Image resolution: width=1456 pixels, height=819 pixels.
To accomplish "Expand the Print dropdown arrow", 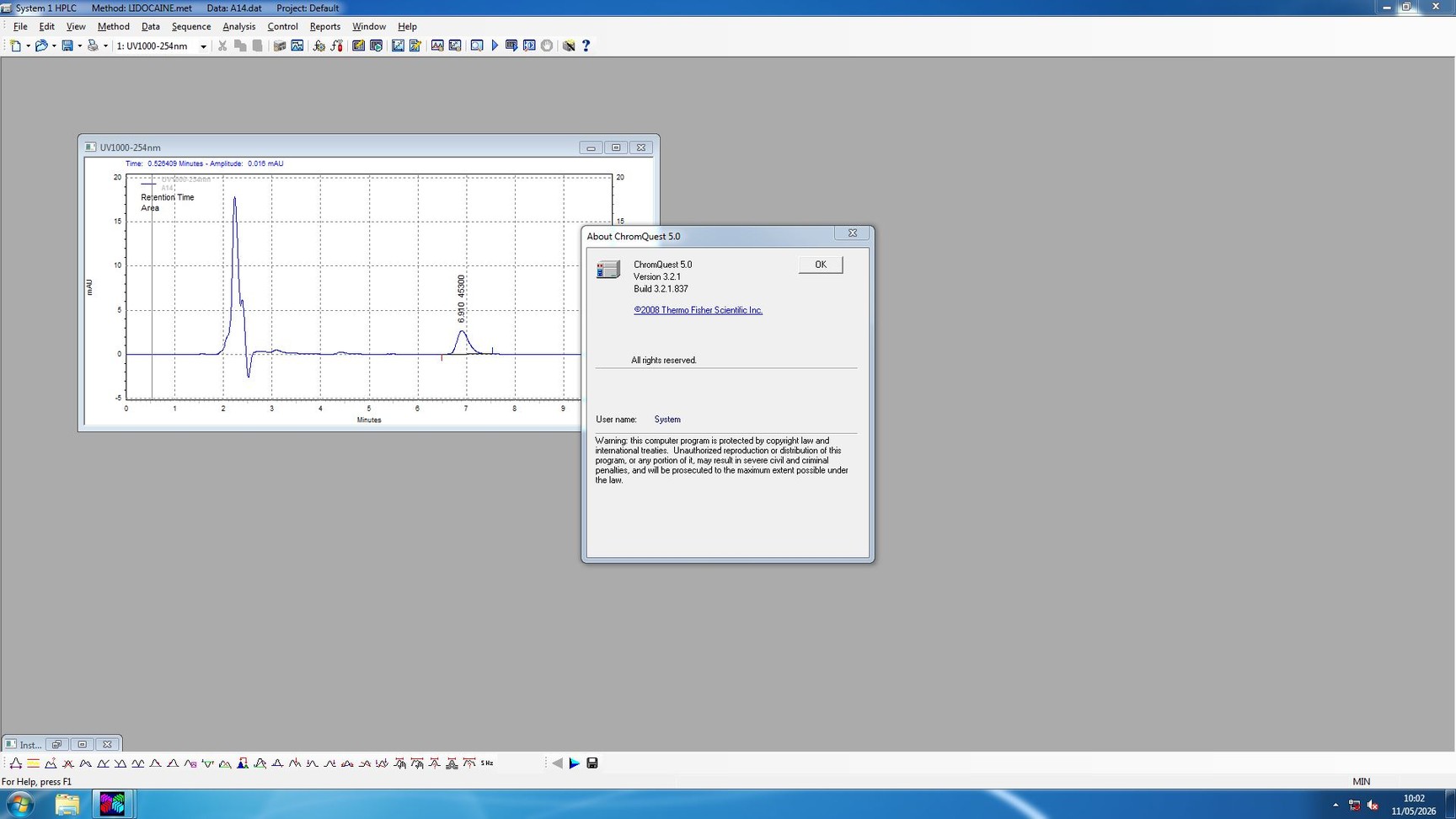I will click(105, 46).
